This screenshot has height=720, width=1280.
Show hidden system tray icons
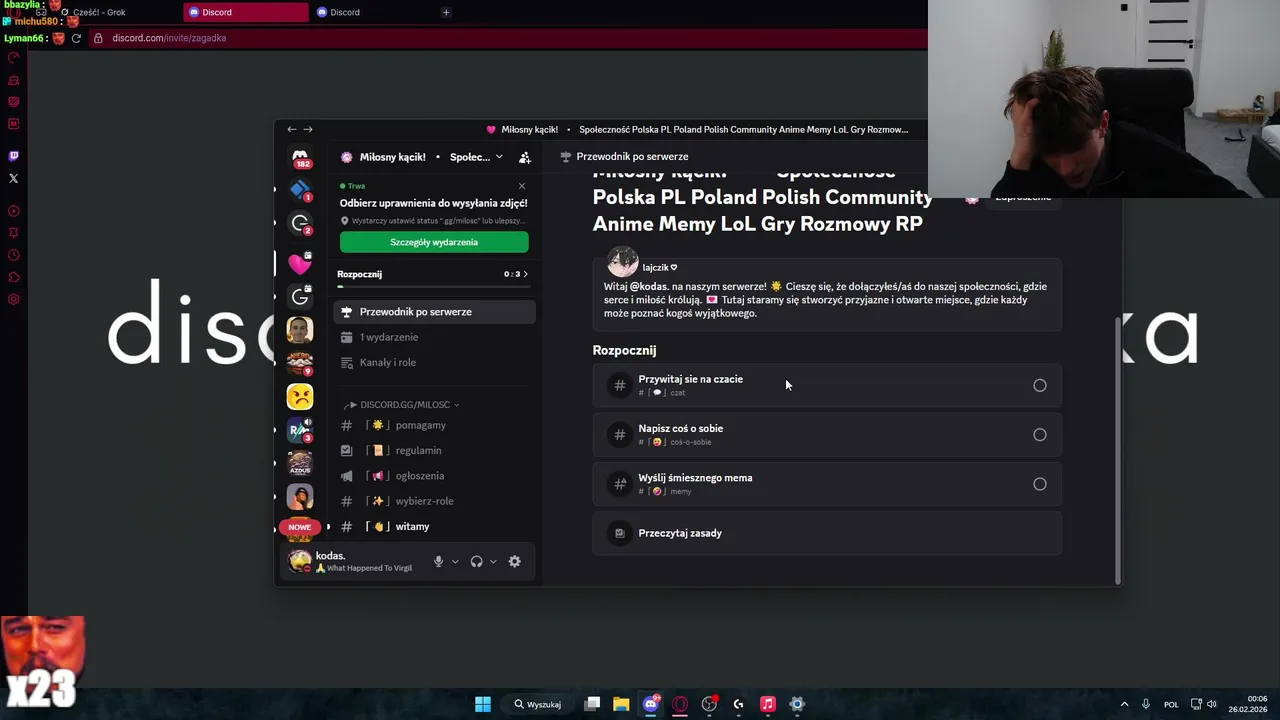(x=1124, y=704)
